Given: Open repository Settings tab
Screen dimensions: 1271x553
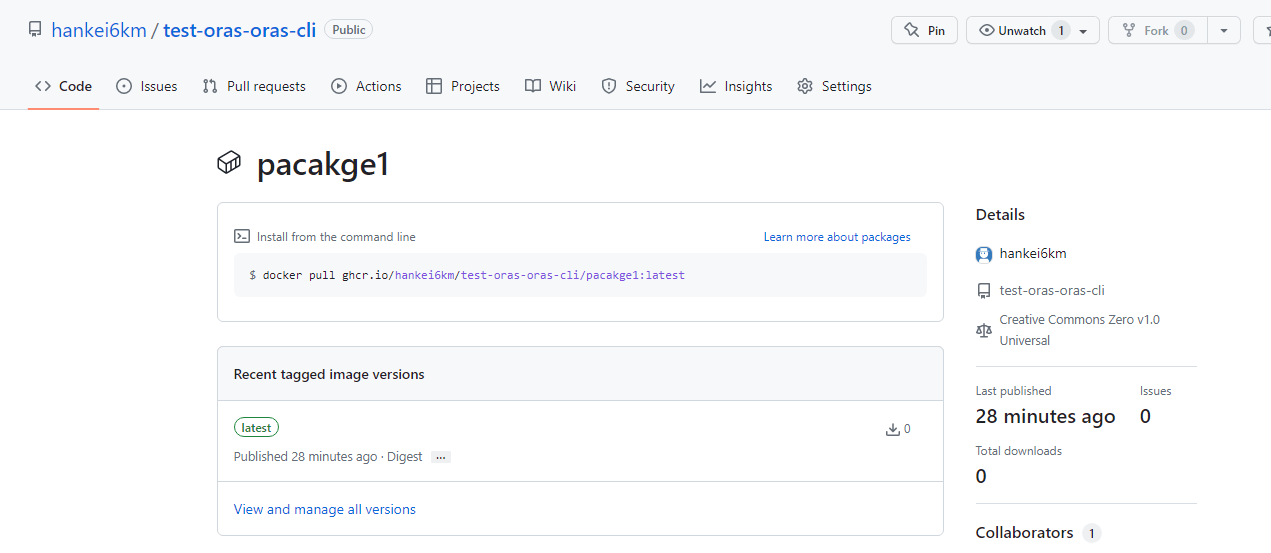Looking at the screenshot, I should 834,86.
